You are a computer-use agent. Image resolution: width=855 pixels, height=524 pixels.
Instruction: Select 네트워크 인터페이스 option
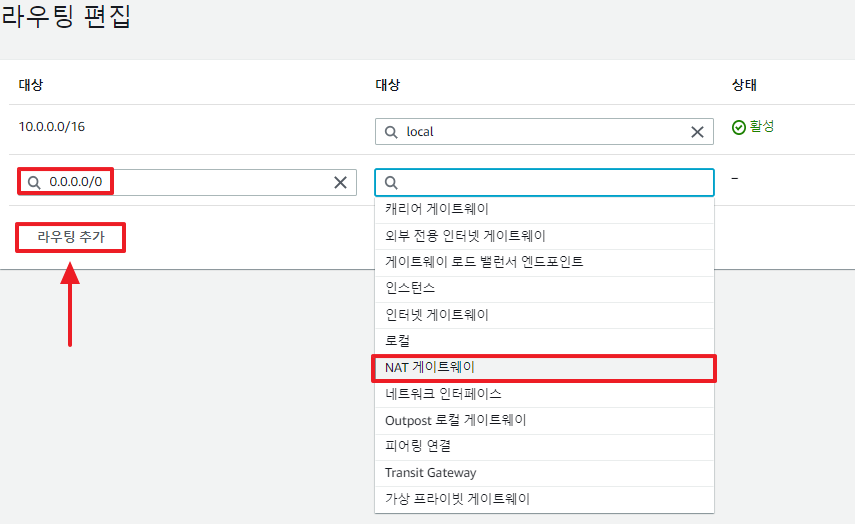pos(544,394)
